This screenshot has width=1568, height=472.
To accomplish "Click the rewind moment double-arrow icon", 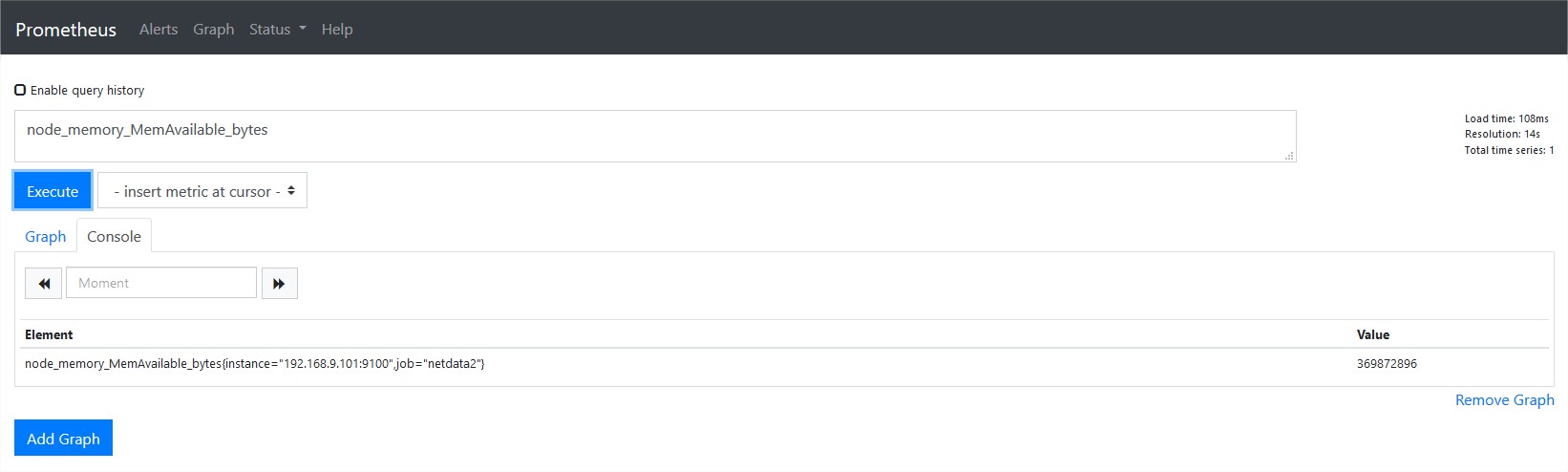I will [x=44, y=283].
